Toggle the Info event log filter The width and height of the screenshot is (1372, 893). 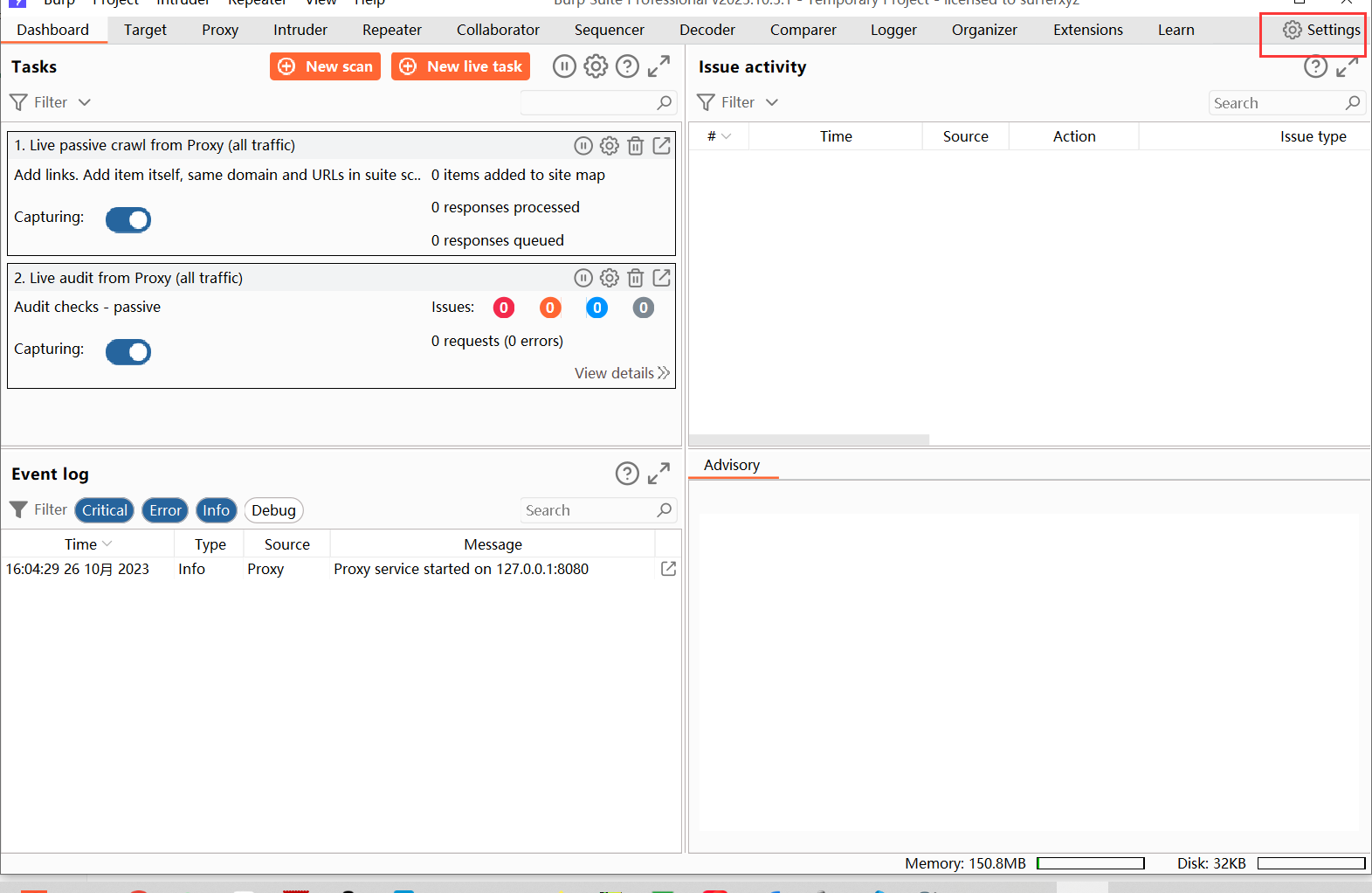(x=217, y=510)
